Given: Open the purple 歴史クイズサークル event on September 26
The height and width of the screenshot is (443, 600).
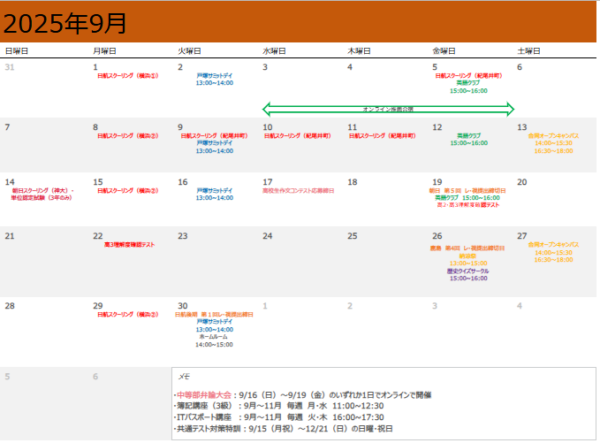Looking at the screenshot, I should [x=469, y=274].
